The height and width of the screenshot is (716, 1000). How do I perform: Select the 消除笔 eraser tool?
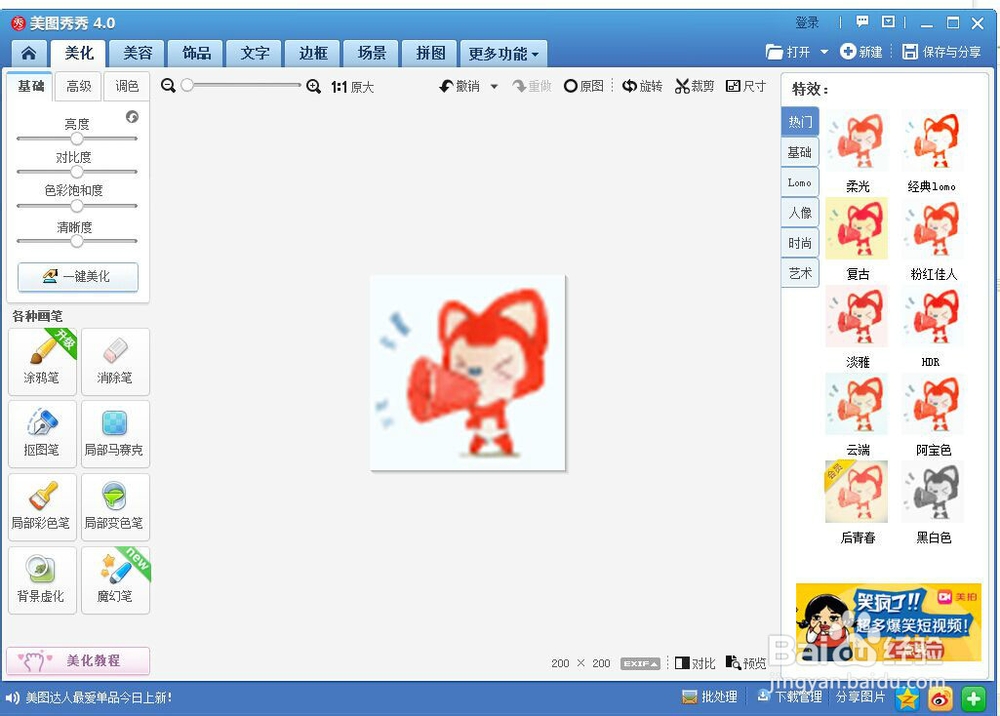115,362
